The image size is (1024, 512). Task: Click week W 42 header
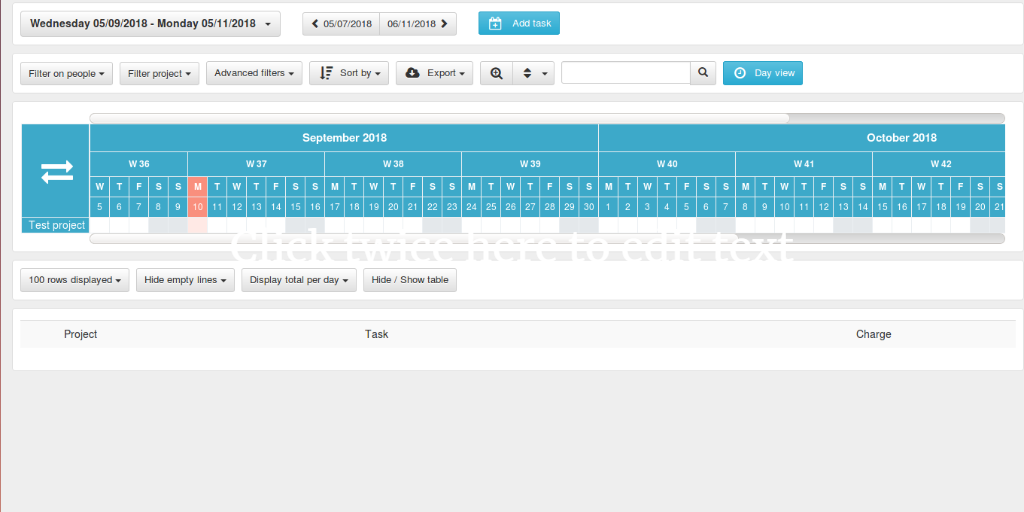pyautogui.click(x=938, y=164)
